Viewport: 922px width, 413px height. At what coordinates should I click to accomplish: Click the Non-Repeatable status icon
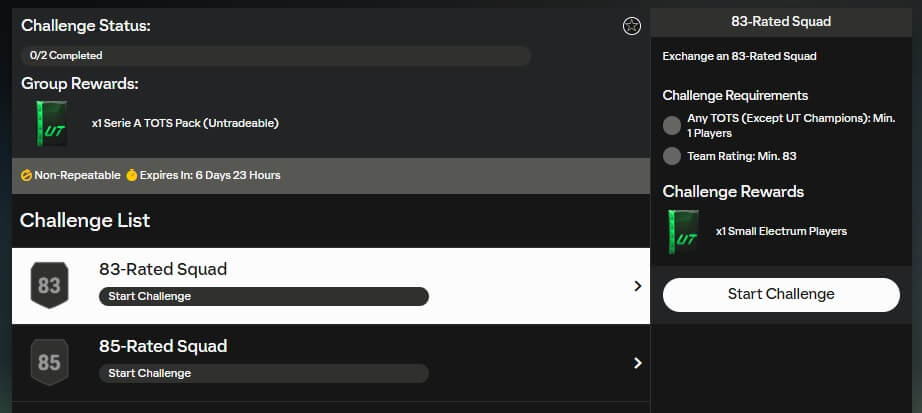pos(27,175)
